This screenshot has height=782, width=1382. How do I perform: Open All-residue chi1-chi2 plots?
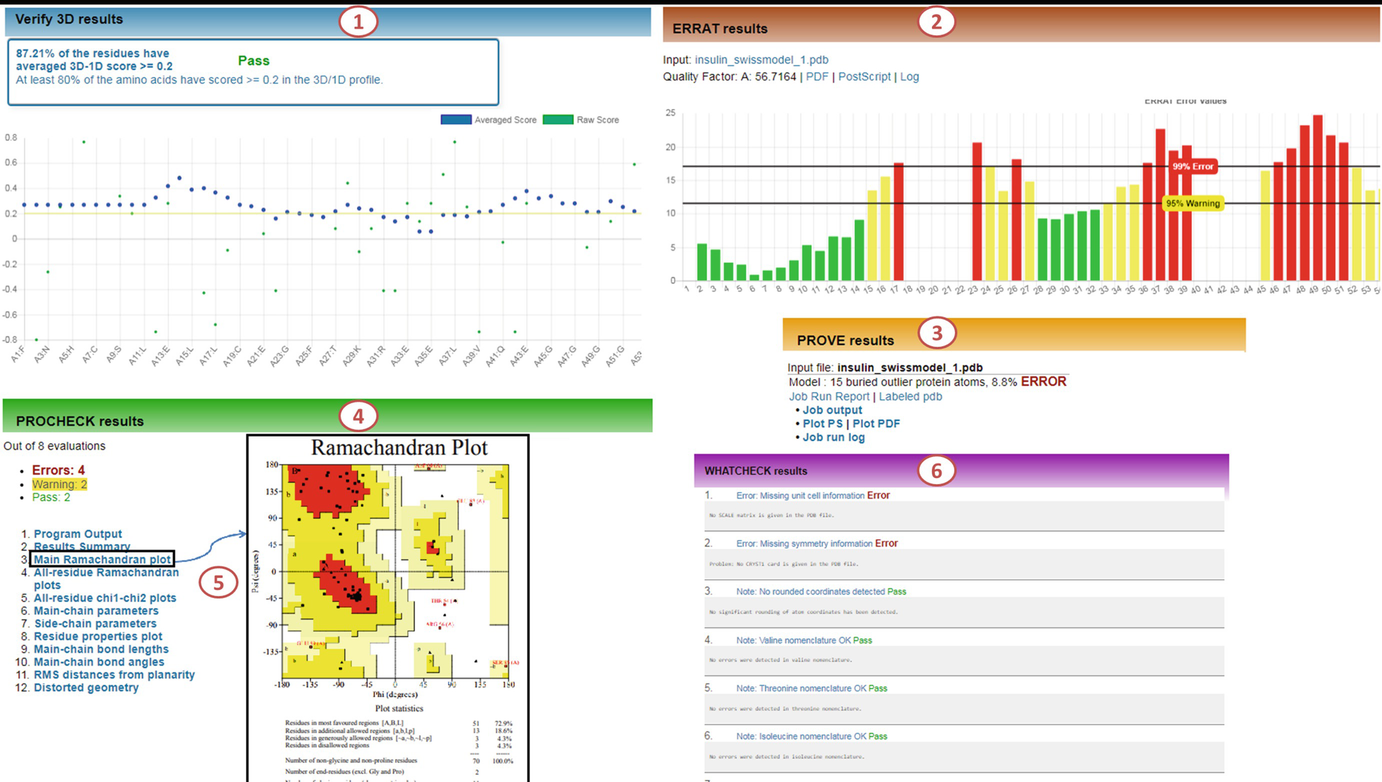105,598
